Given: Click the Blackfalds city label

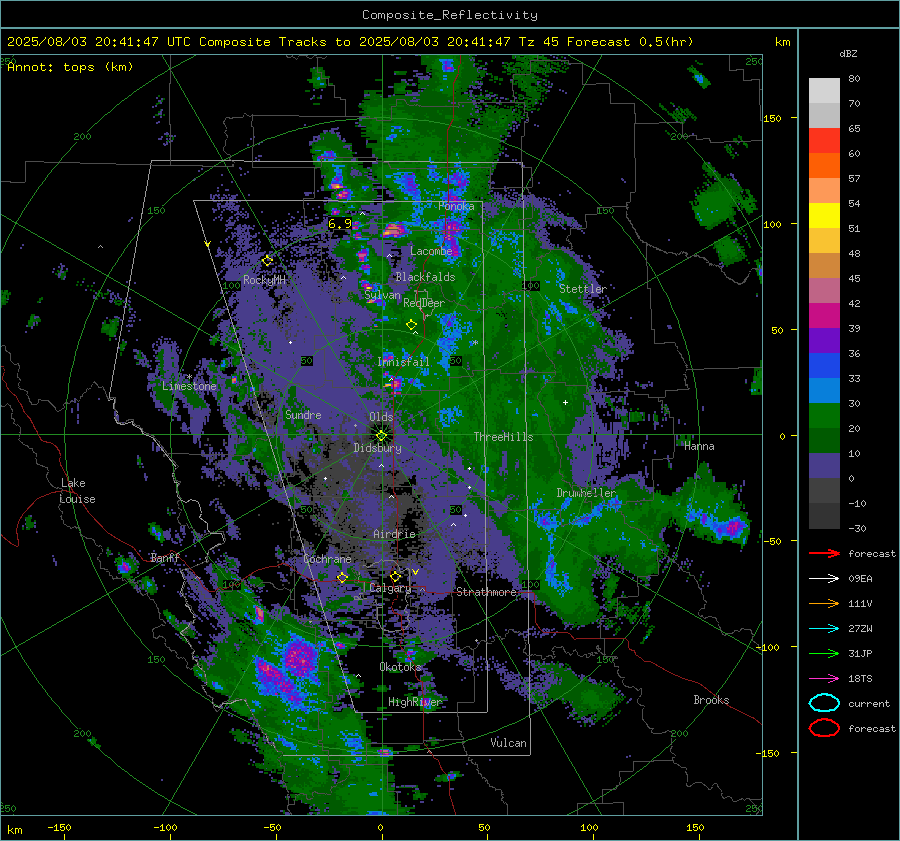Looking at the screenshot, I should pyautogui.click(x=425, y=277).
